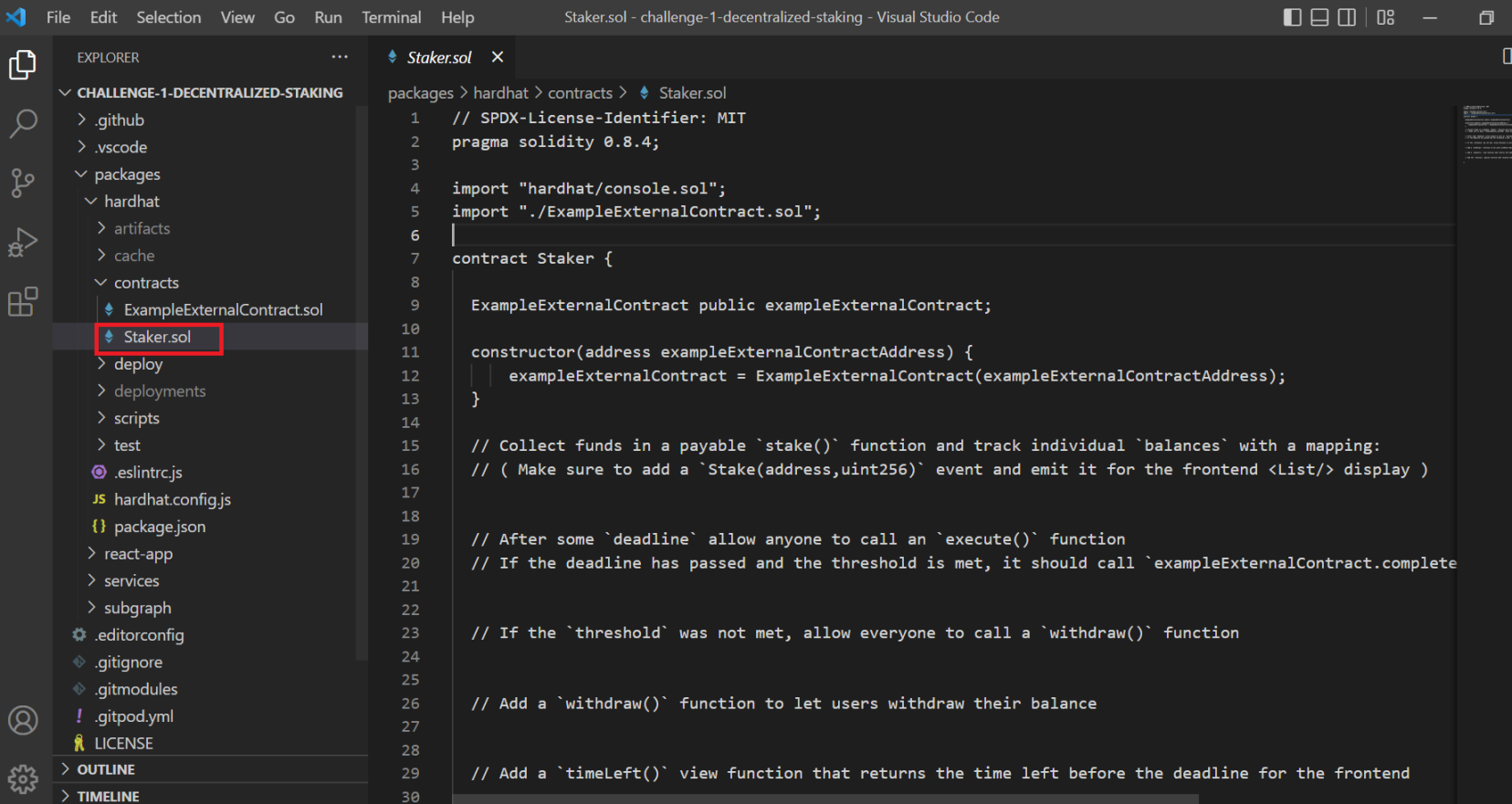Expand the subgraph folder
The image size is (1512, 804).
pos(91,608)
